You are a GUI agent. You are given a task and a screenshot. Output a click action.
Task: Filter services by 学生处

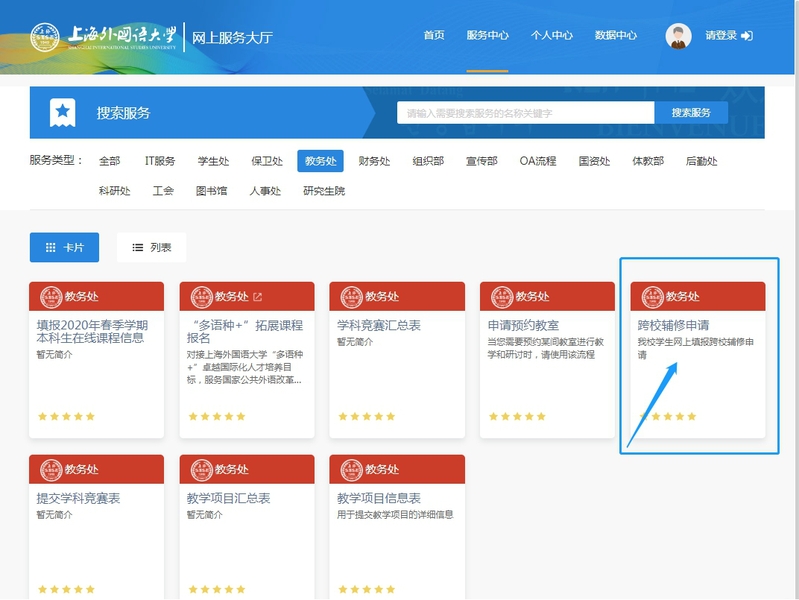213,161
